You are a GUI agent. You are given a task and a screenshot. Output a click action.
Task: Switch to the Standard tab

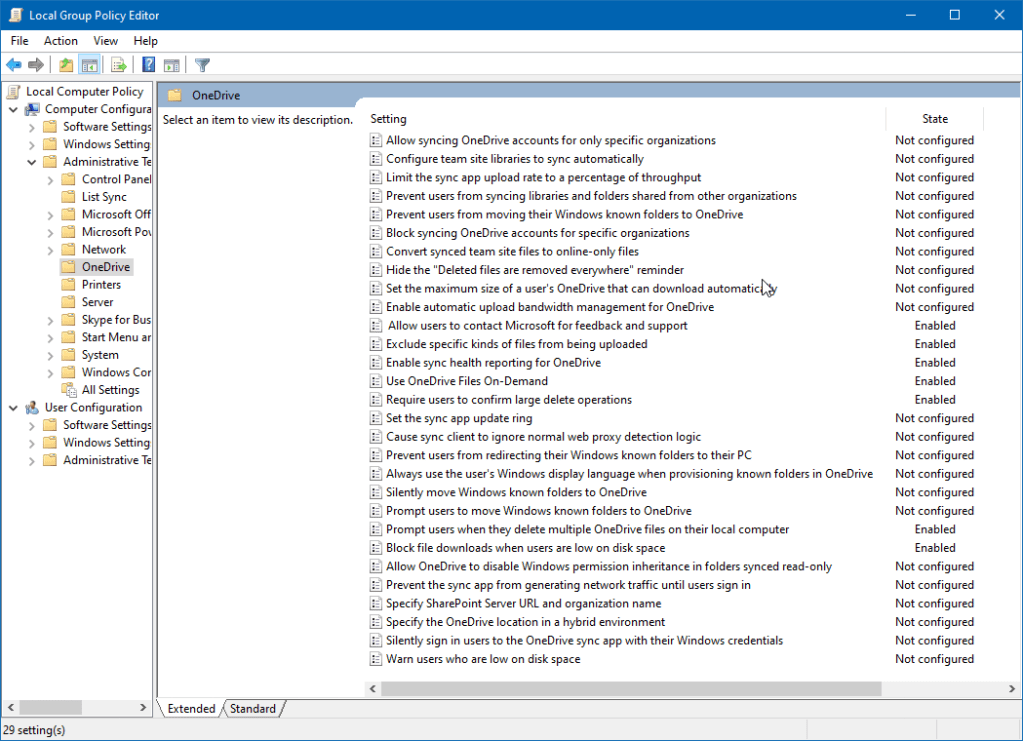pyautogui.click(x=253, y=708)
